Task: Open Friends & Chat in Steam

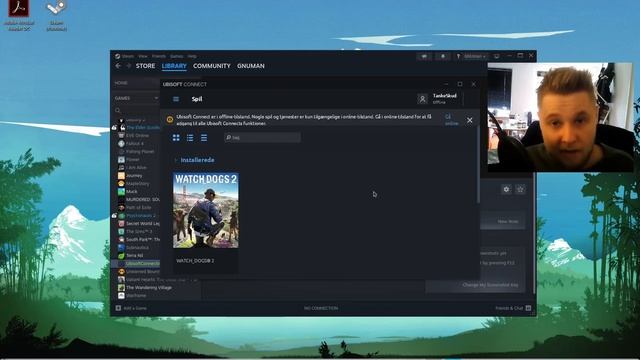Action: pyautogui.click(x=513, y=308)
